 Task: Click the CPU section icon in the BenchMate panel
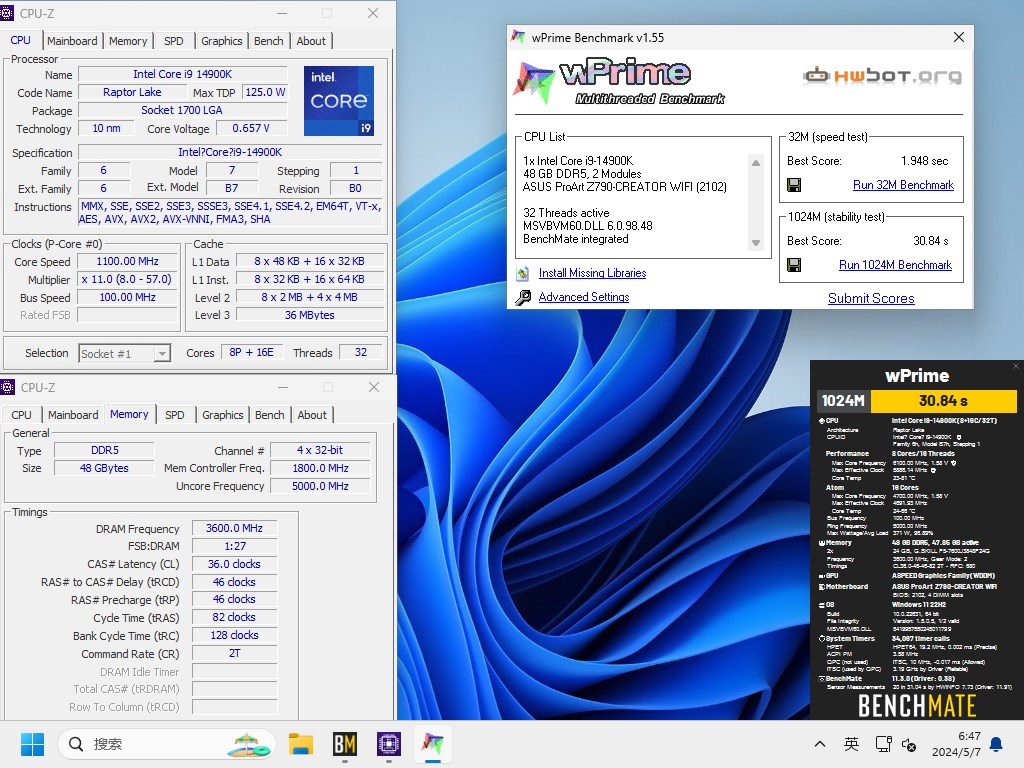[x=822, y=421]
